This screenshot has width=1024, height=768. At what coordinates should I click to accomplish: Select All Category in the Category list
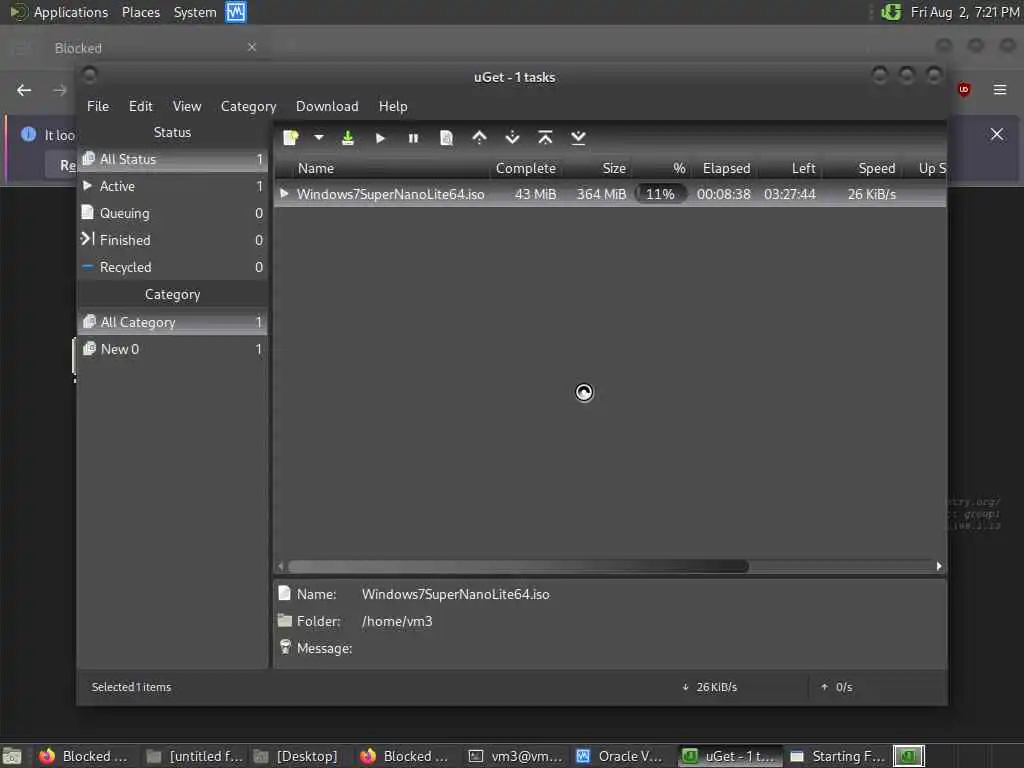click(172, 322)
